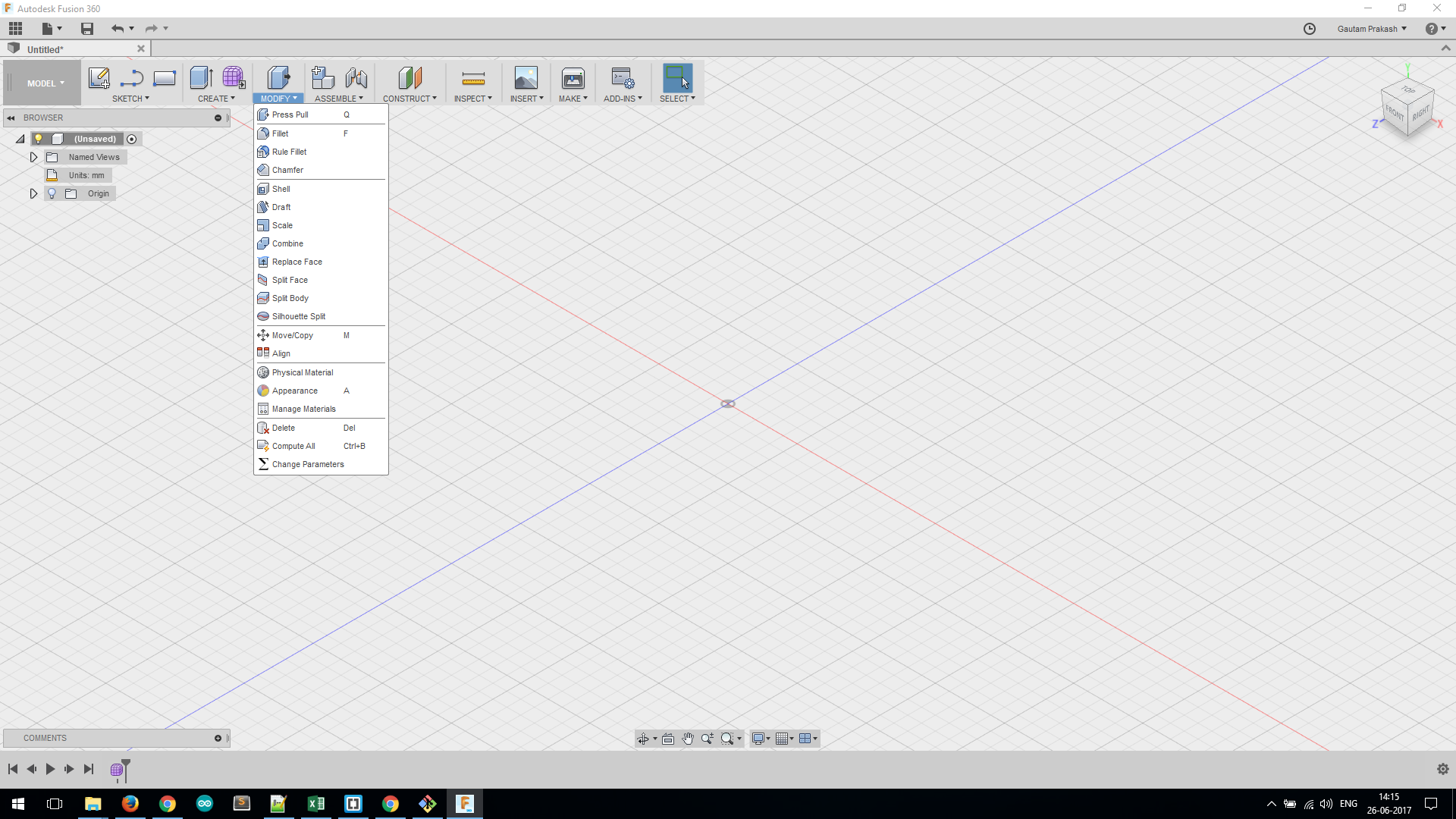Image resolution: width=1456 pixels, height=819 pixels.
Task: Click the form feature timeline marker
Action: 117,770
